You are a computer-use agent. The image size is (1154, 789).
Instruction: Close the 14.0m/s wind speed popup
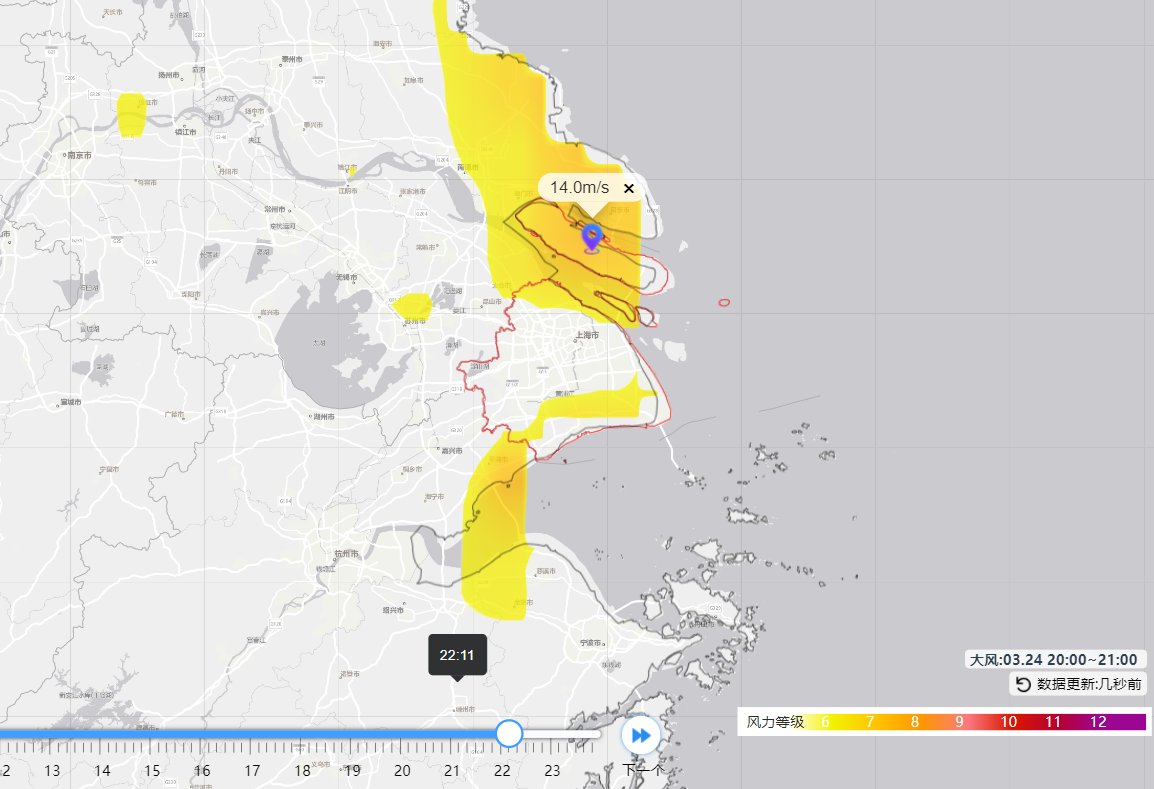[x=629, y=188]
